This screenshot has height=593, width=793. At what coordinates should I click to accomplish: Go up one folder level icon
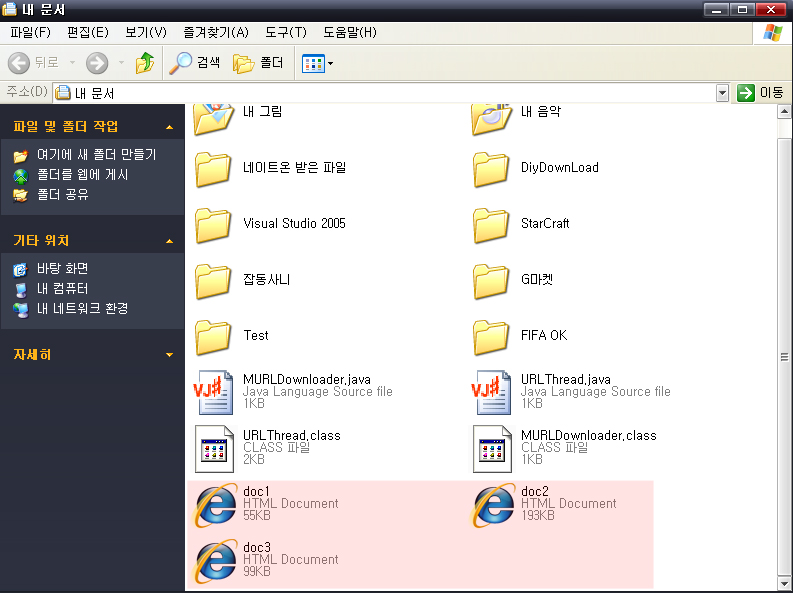tap(145, 63)
